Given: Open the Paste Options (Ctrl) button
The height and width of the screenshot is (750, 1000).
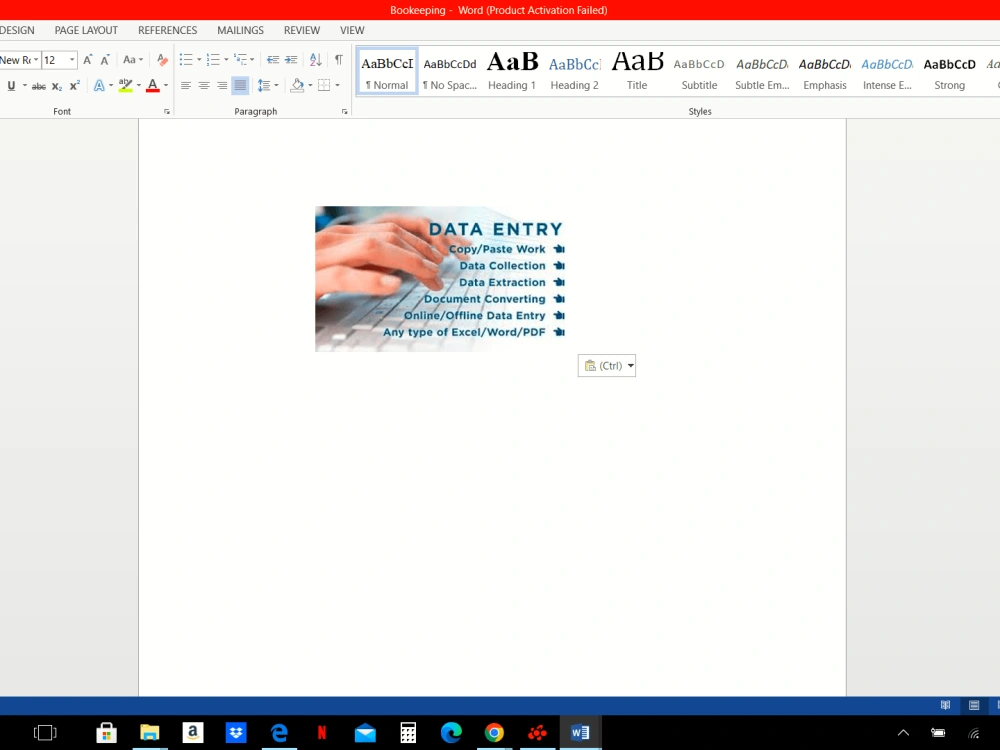Looking at the screenshot, I should pyautogui.click(x=607, y=365).
